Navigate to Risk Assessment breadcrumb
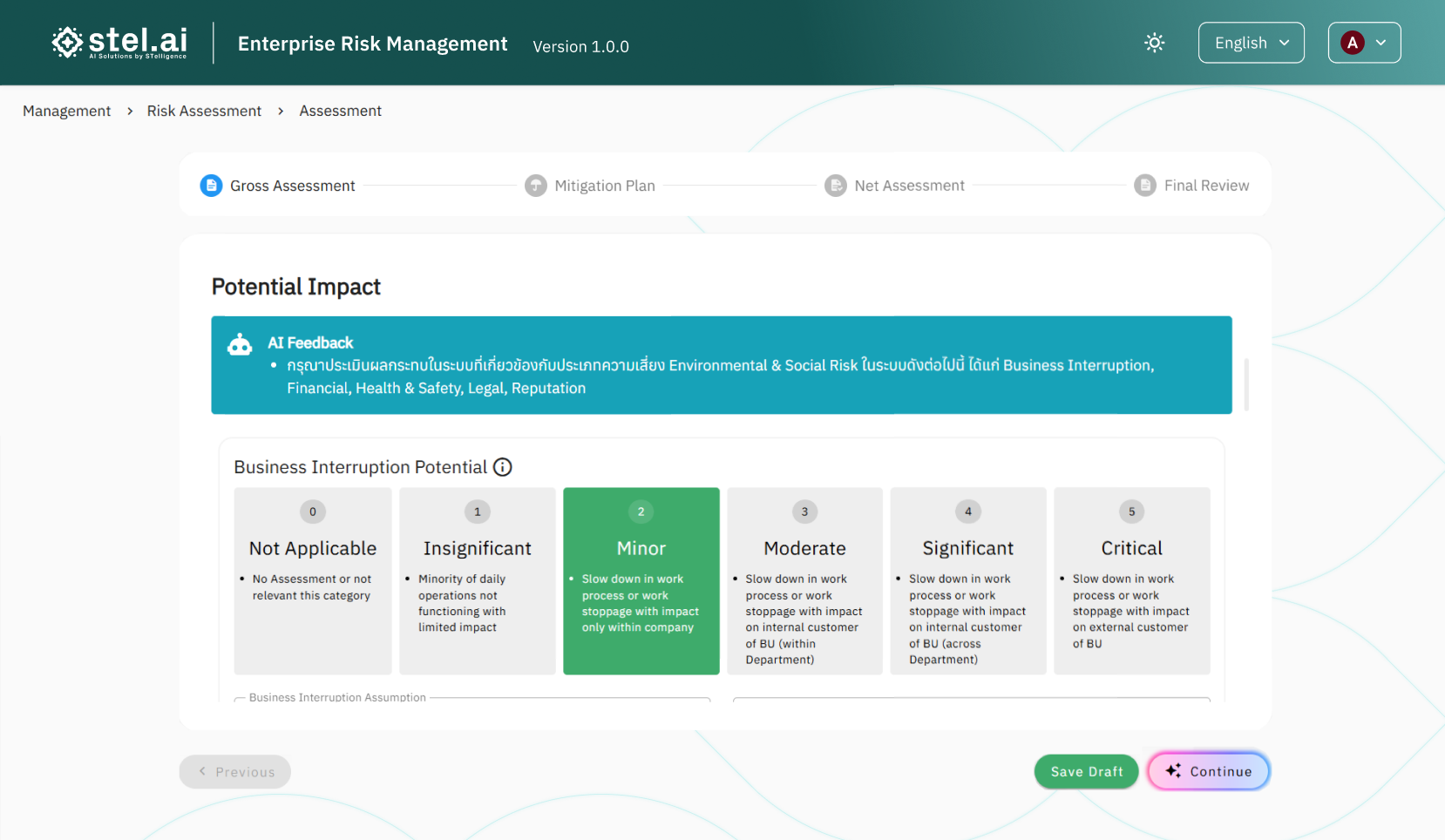This screenshot has height=840, width=1445. [204, 111]
